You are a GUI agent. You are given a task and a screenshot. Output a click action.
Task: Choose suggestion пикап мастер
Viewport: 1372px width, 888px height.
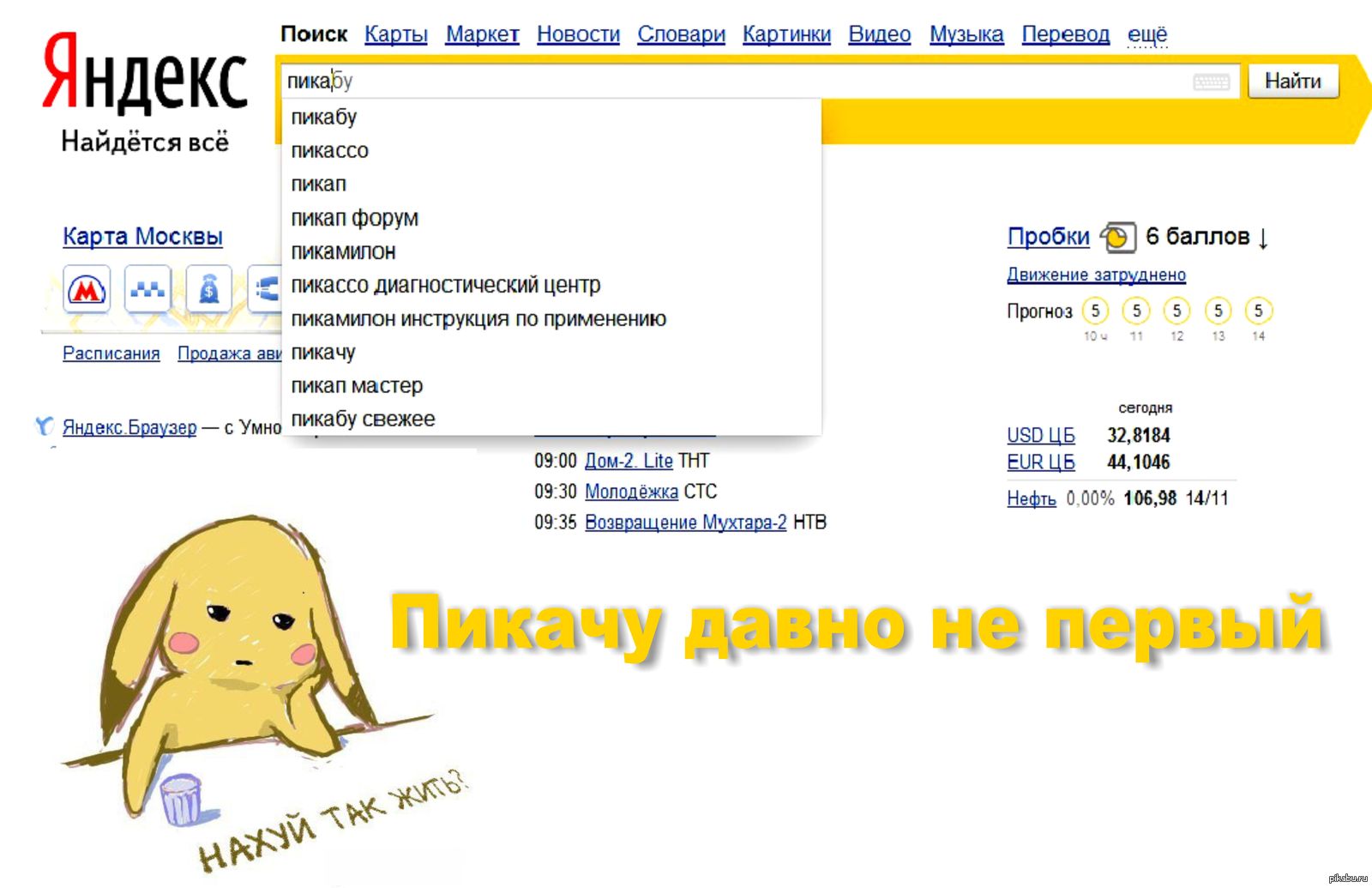click(x=551, y=385)
